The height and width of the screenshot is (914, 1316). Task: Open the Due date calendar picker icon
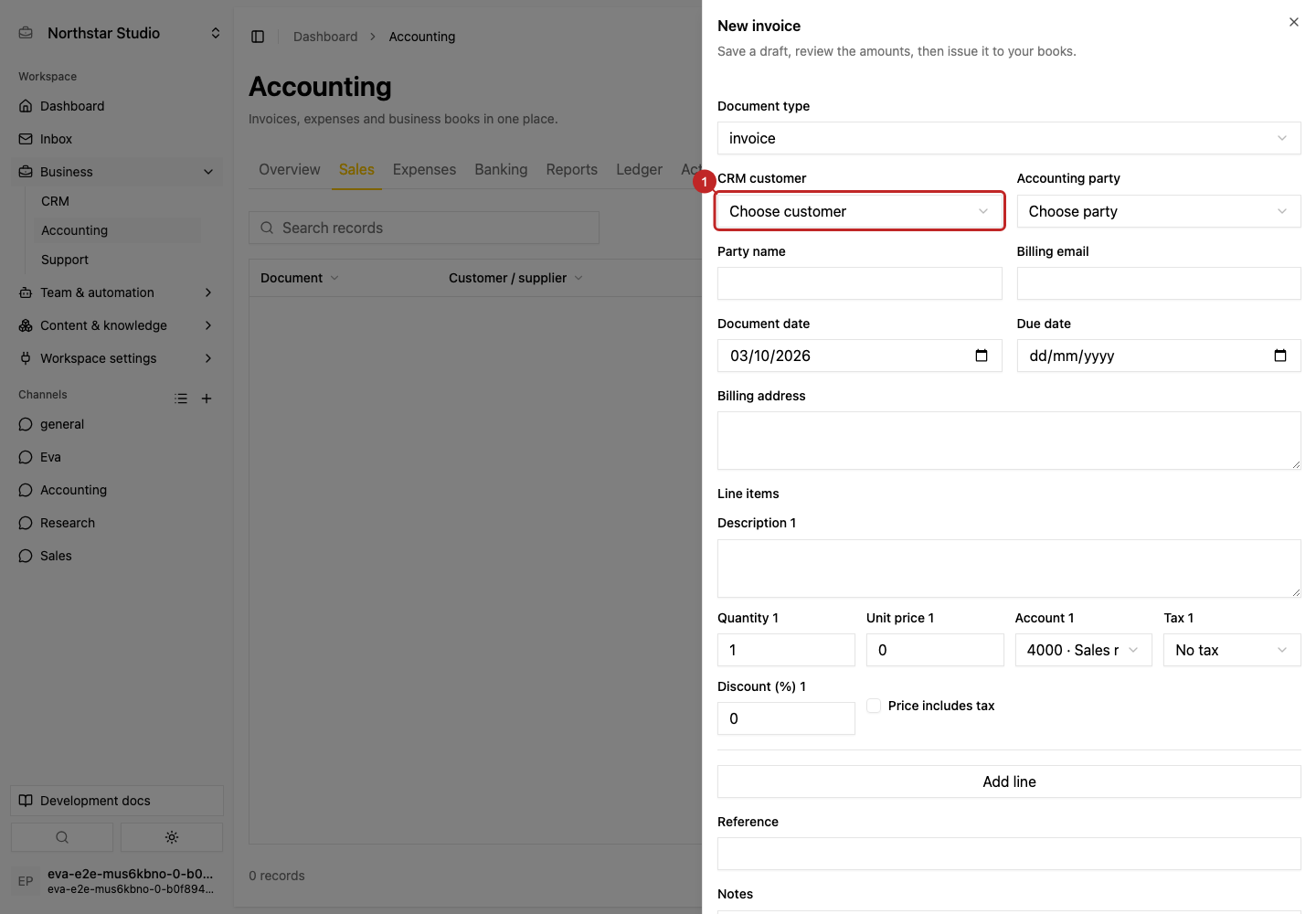[x=1280, y=356]
